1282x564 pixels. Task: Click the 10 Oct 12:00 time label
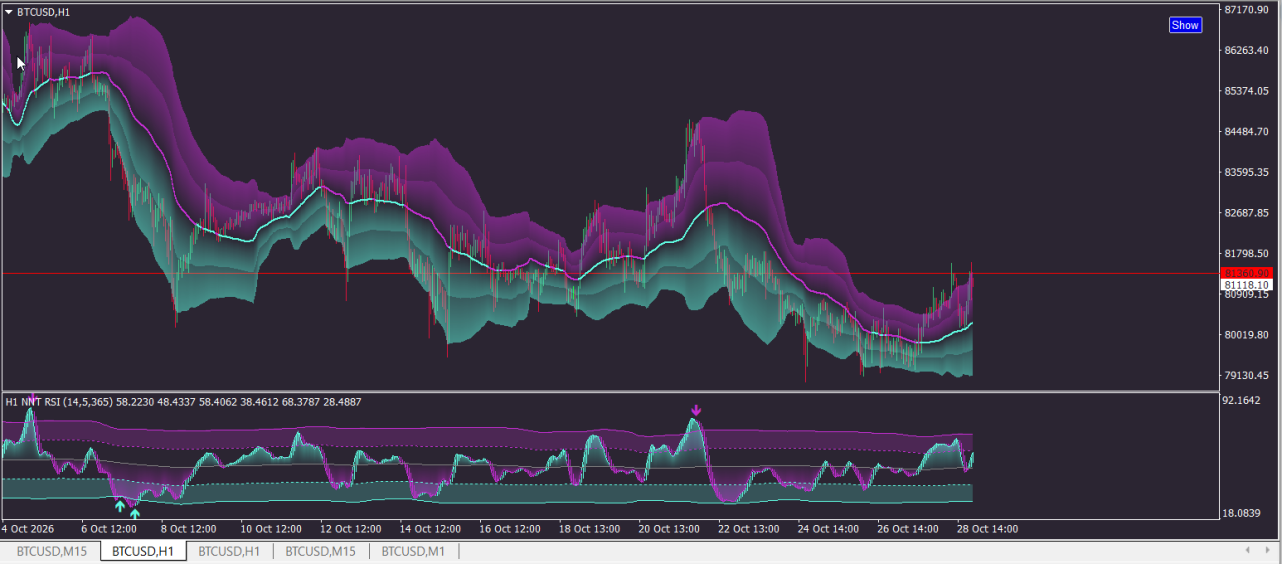click(272, 528)
